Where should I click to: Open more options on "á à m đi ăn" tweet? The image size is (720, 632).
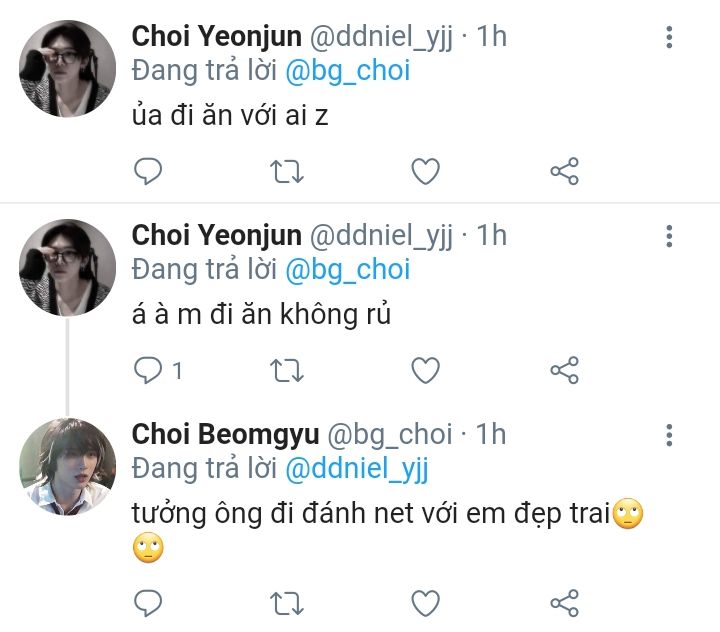pos(669,236)
